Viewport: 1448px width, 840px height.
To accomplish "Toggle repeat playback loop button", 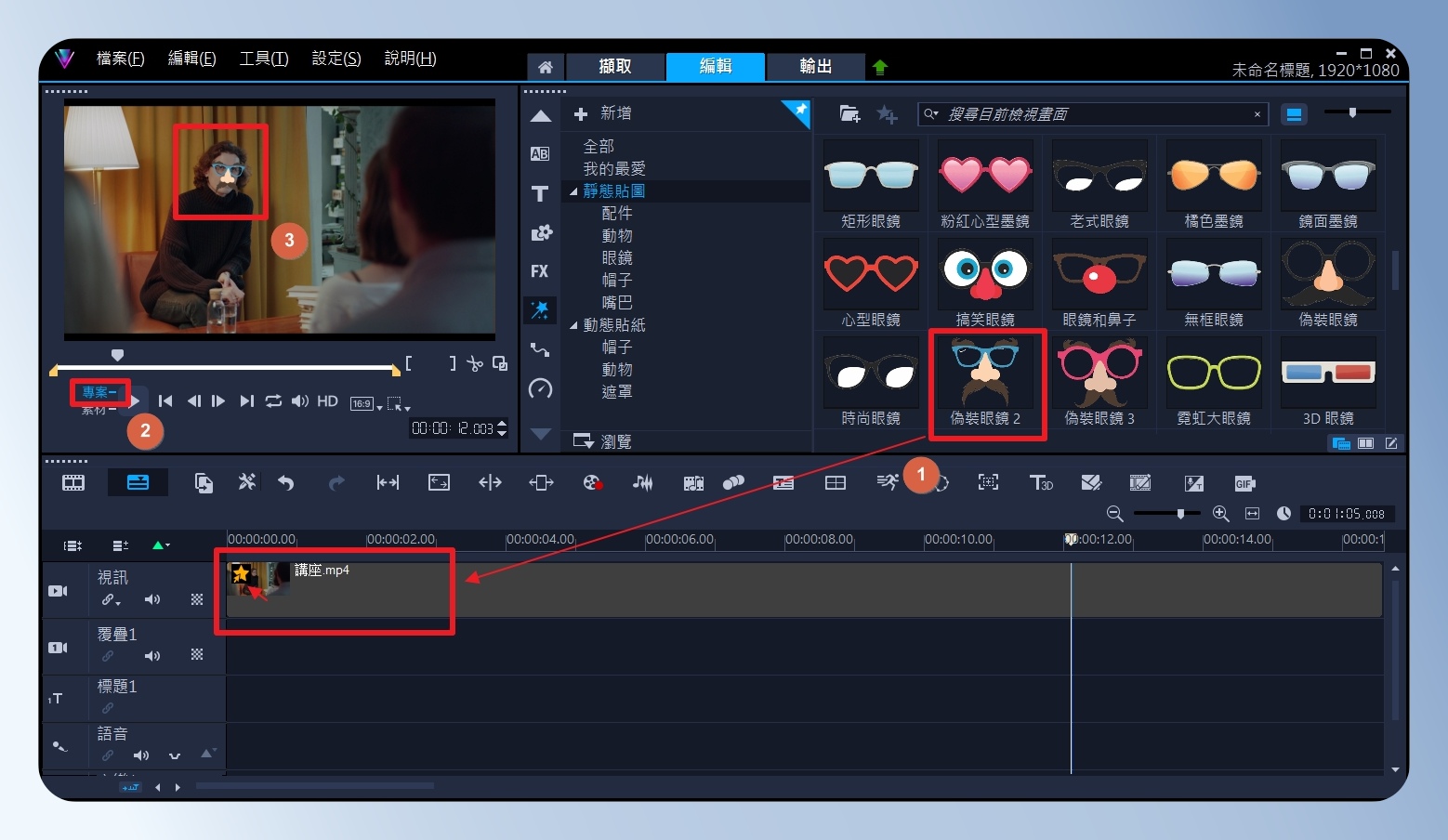I will 273,401.
